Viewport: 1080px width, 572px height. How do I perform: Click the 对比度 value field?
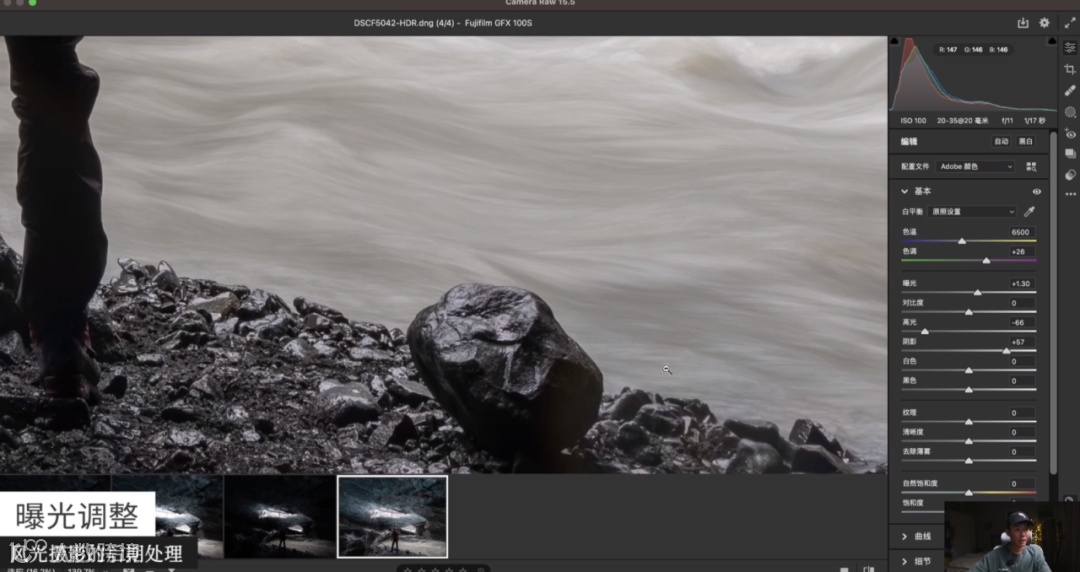tap(1020, 303)
